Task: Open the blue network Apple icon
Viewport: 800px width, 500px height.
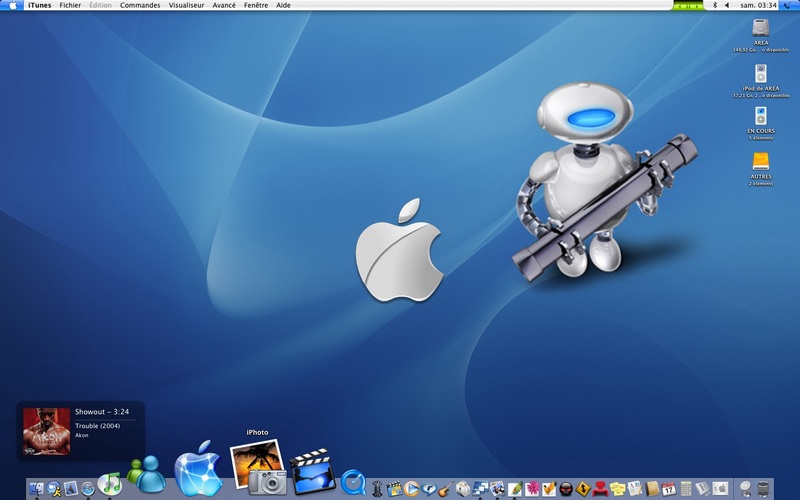Action: tap(198, 468)
